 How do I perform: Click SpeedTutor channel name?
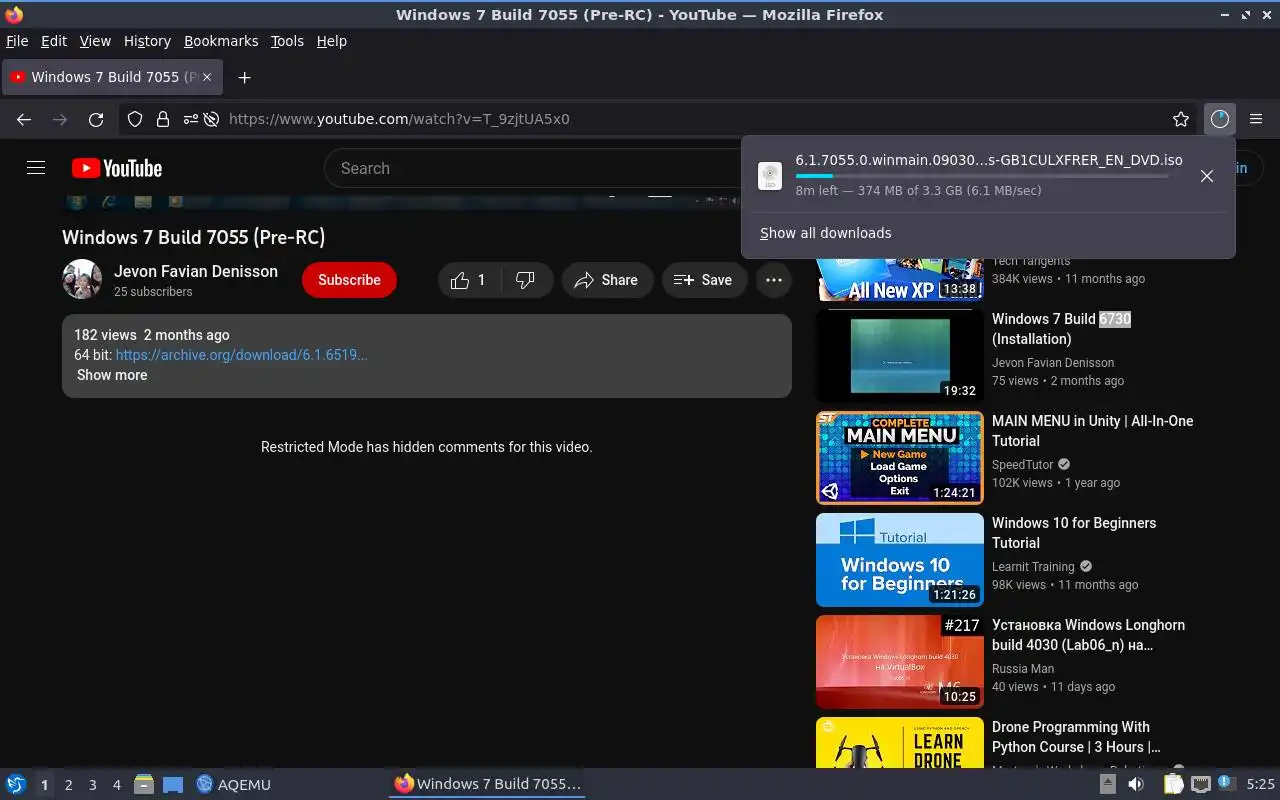(1024, 464)
